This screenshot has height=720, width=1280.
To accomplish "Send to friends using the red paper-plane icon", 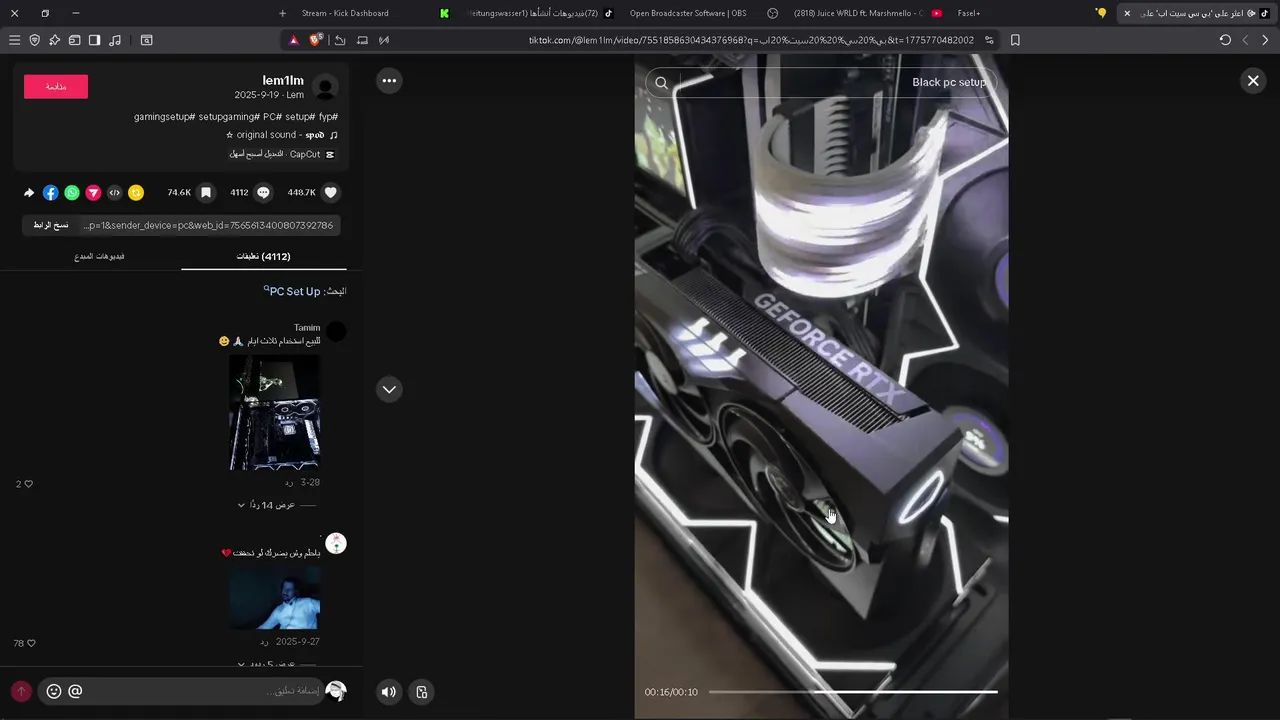I will click(x=93, y=192).
